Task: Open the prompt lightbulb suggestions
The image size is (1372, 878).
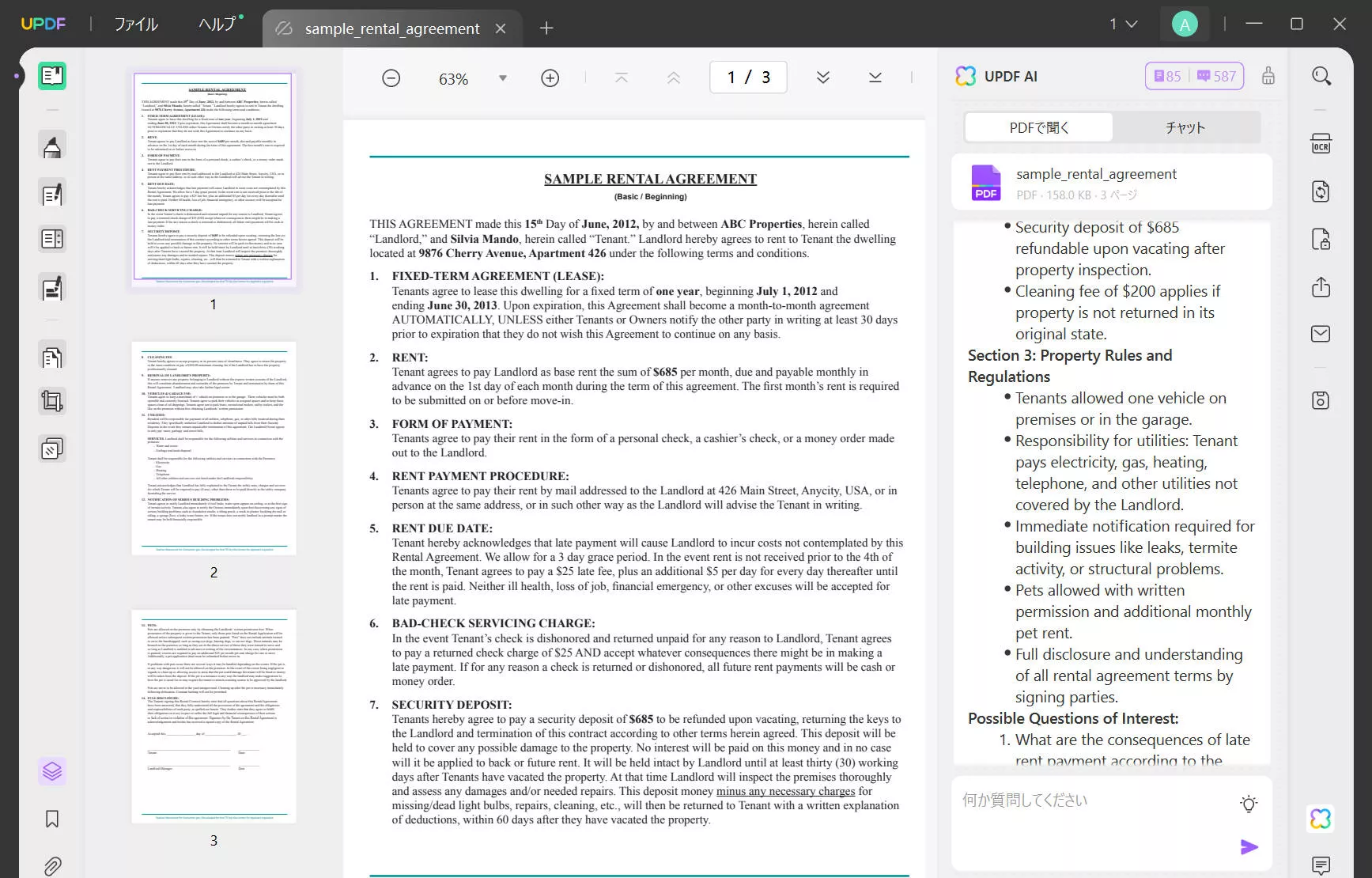Action: [x=1249, y=804]
